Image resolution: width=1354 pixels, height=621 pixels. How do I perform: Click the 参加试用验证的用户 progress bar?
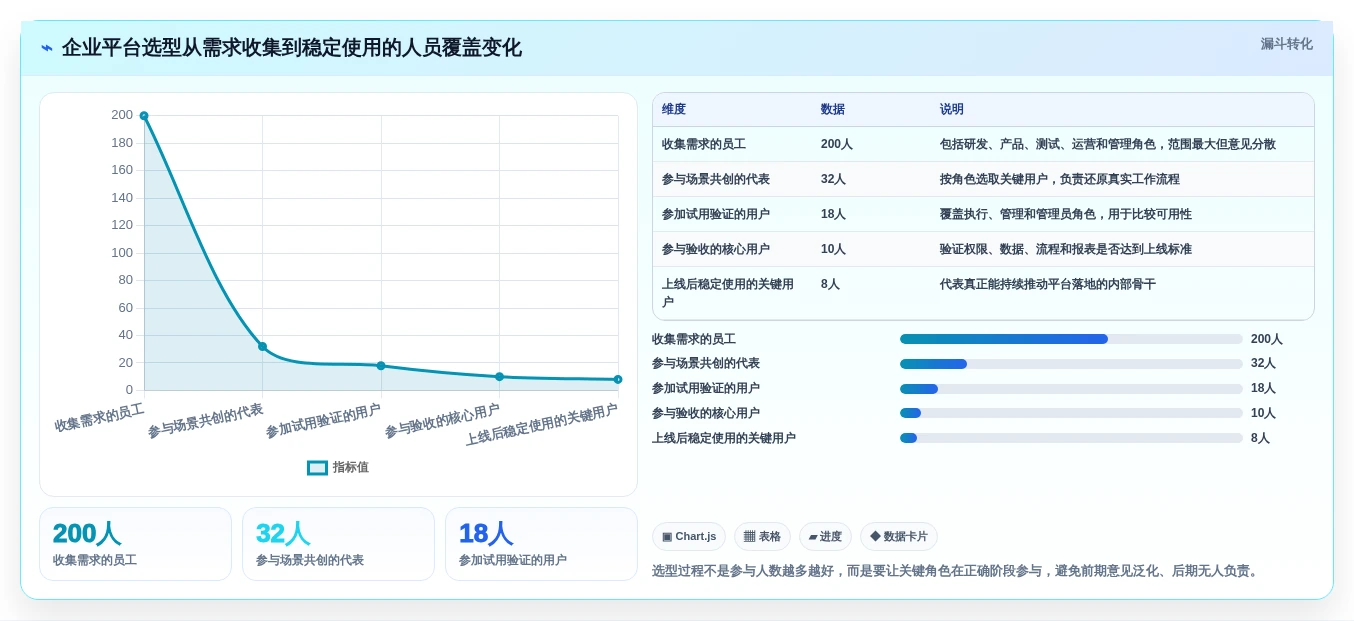point(1071,389)
